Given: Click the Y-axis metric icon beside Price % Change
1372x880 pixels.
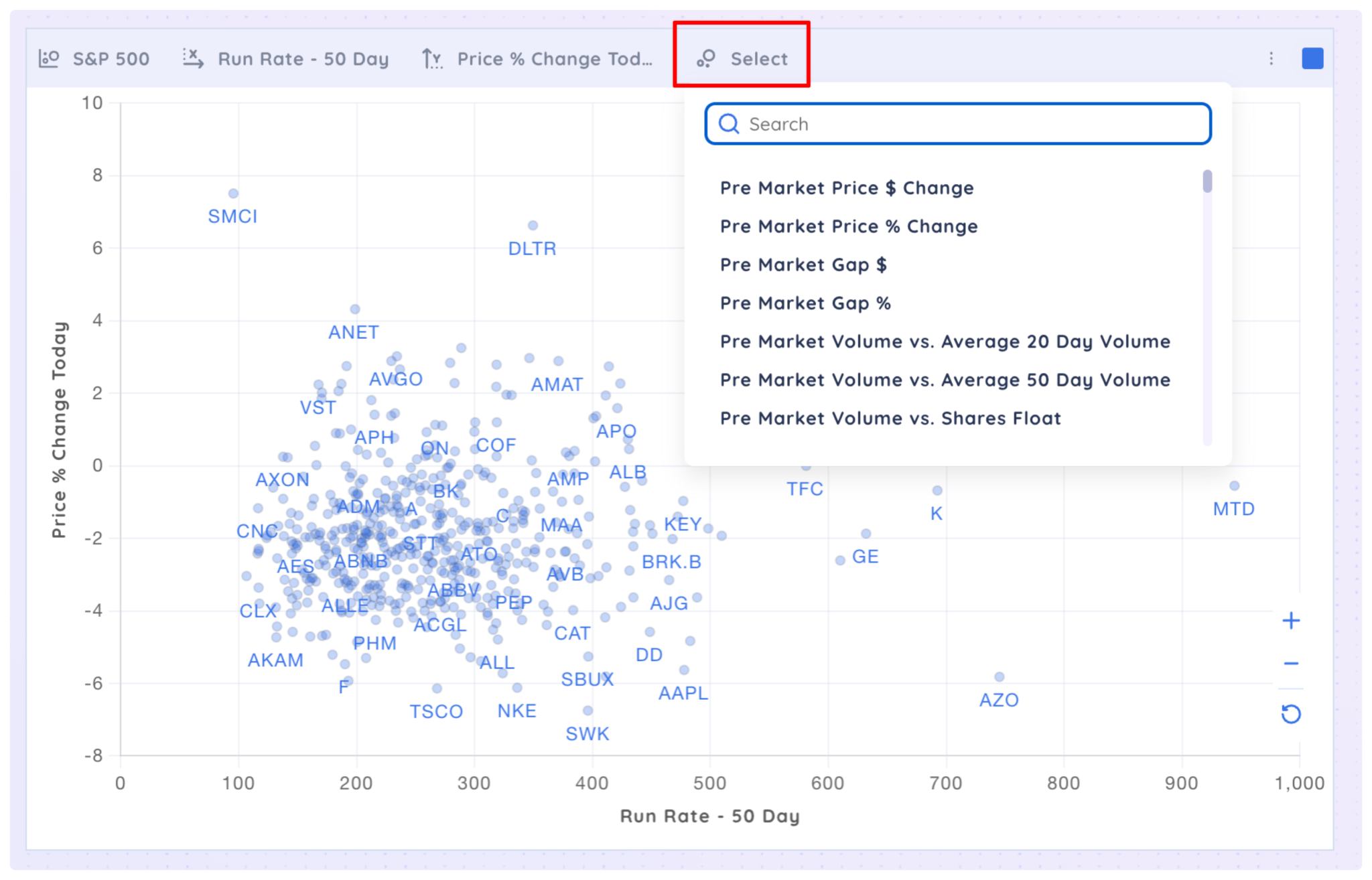Looking at the screenshot, I should (x=432, y=58).
